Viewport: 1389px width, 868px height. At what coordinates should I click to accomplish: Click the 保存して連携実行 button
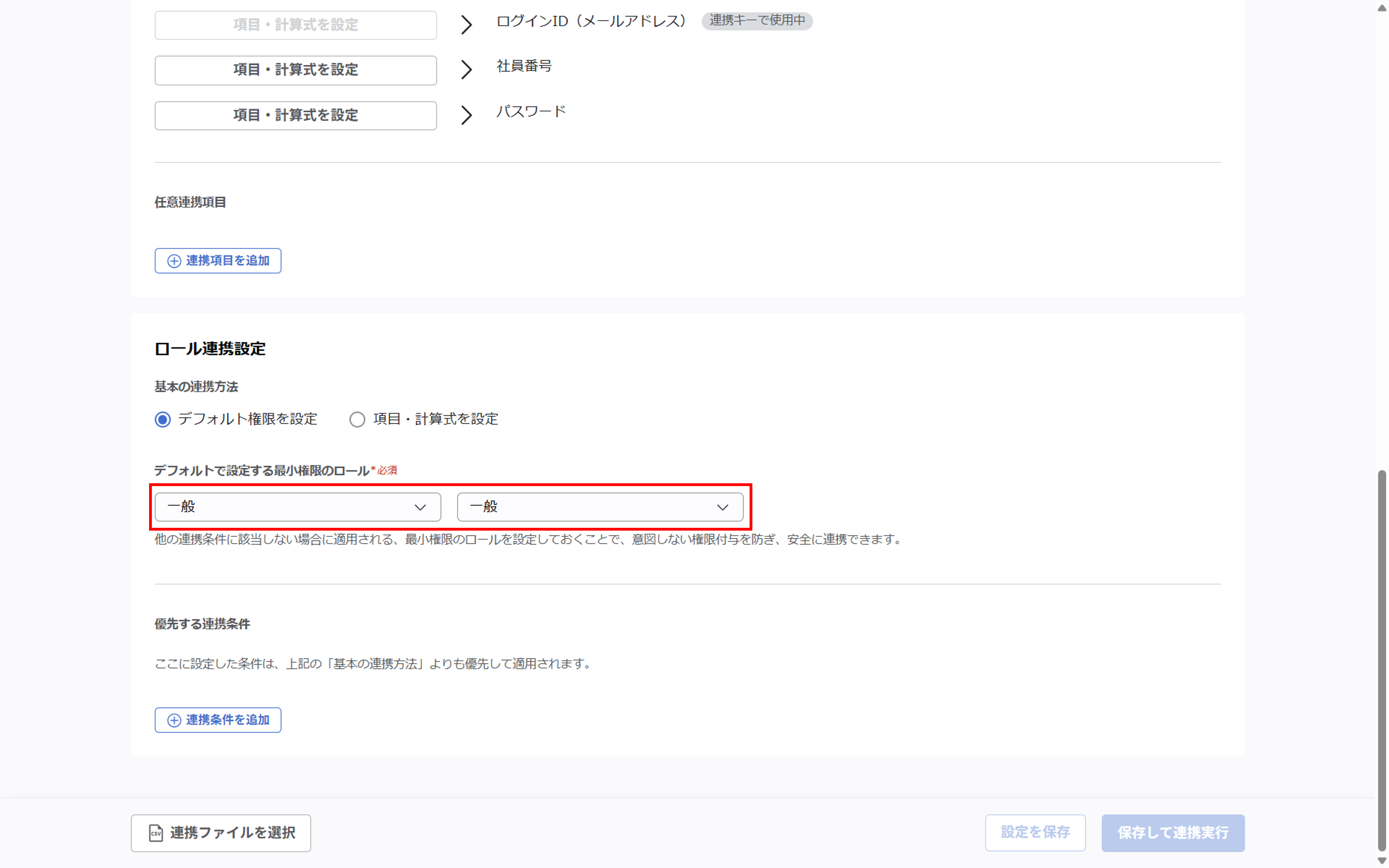[x=1173, y=833]
